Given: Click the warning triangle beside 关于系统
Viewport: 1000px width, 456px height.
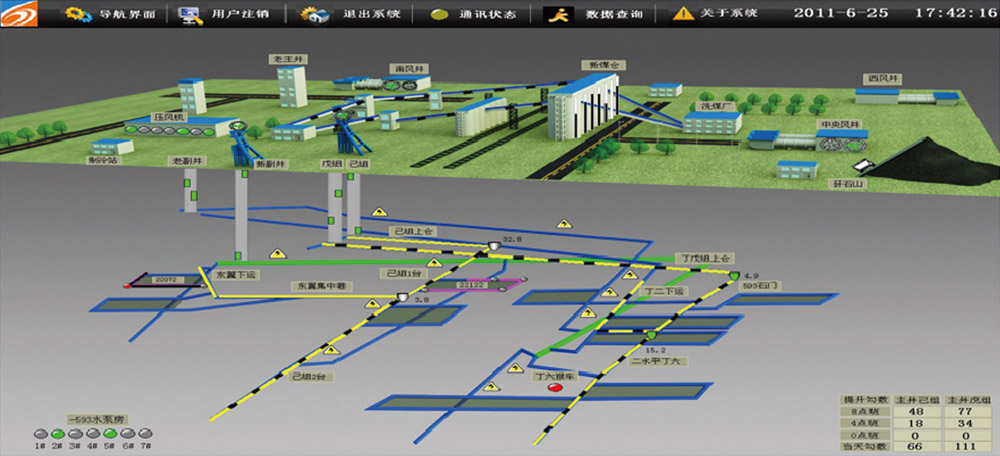Looking at the screenshot, I should tap(682, 14).
